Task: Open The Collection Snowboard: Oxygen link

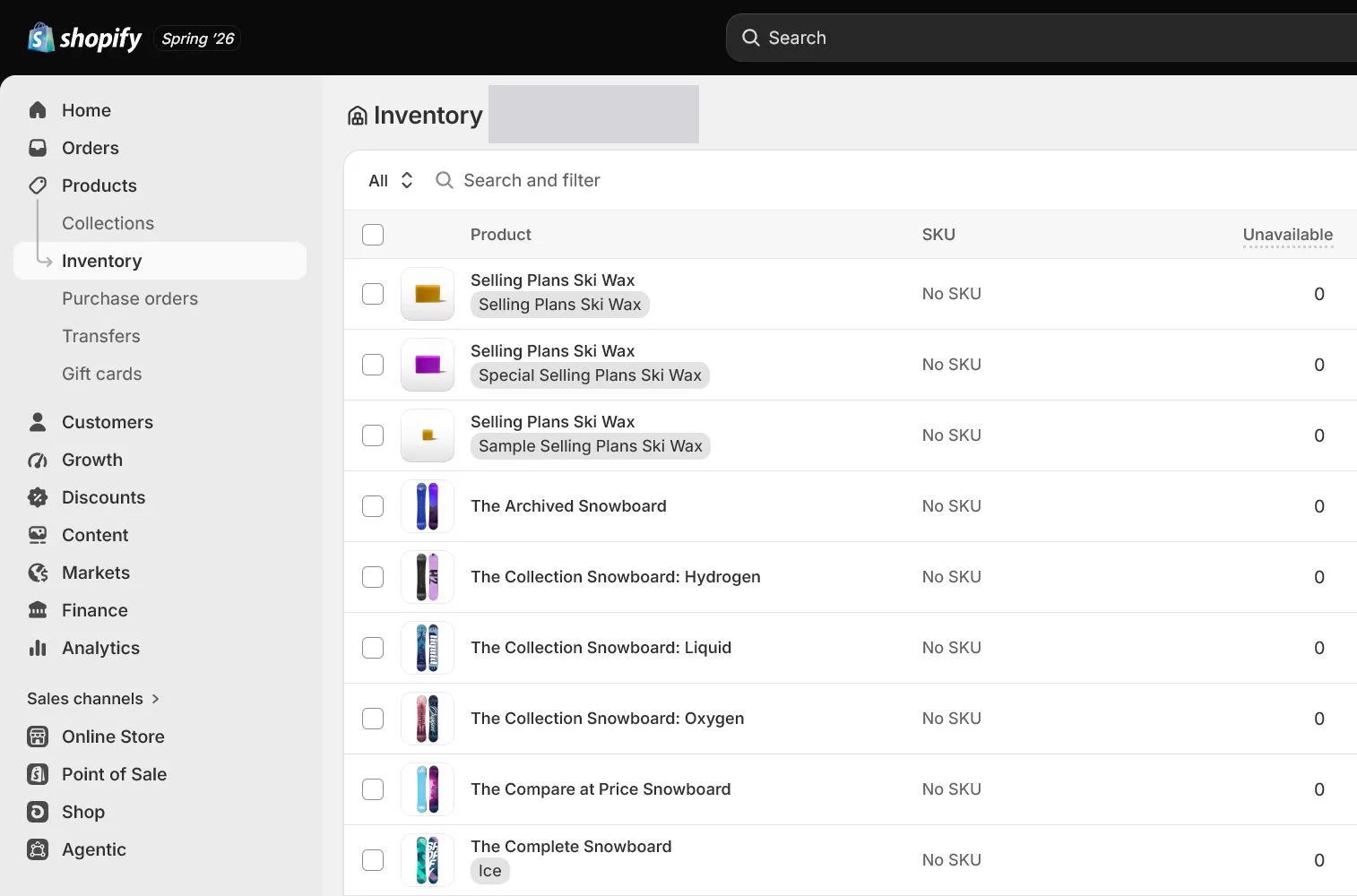Action: [x=608, y=719]
